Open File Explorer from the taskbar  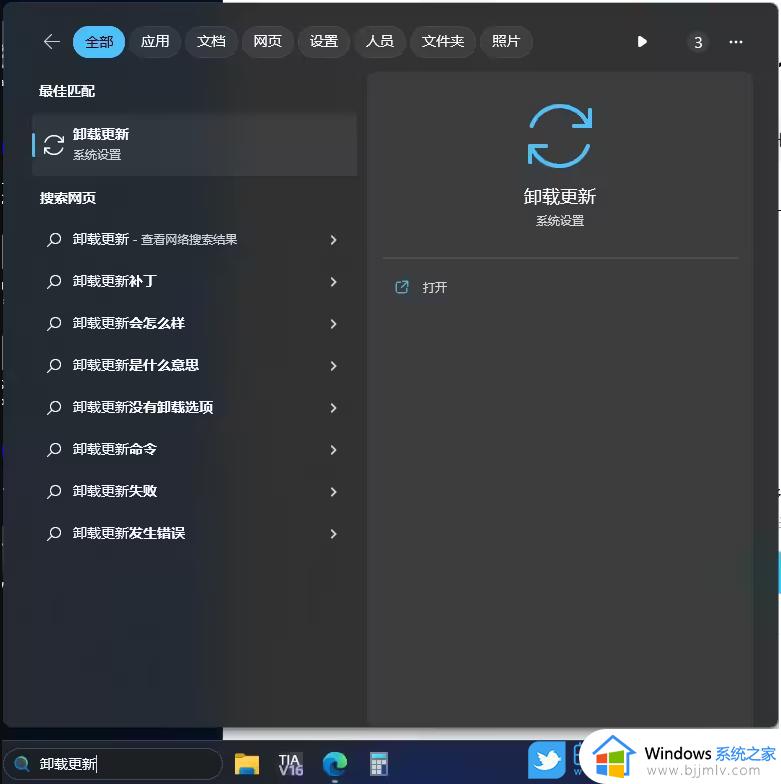point(247,764)
